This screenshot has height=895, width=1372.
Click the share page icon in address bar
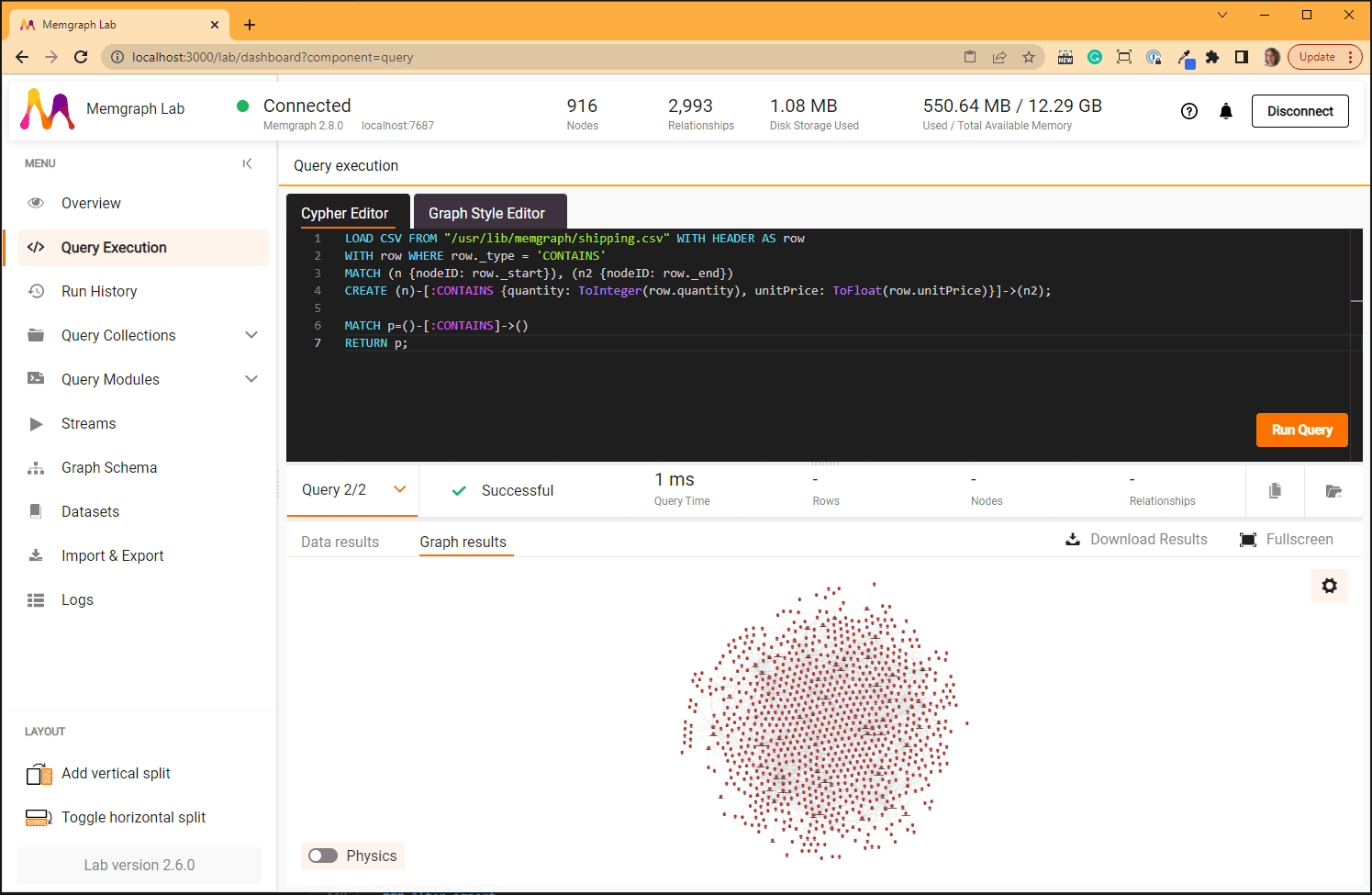coord(999,57)
